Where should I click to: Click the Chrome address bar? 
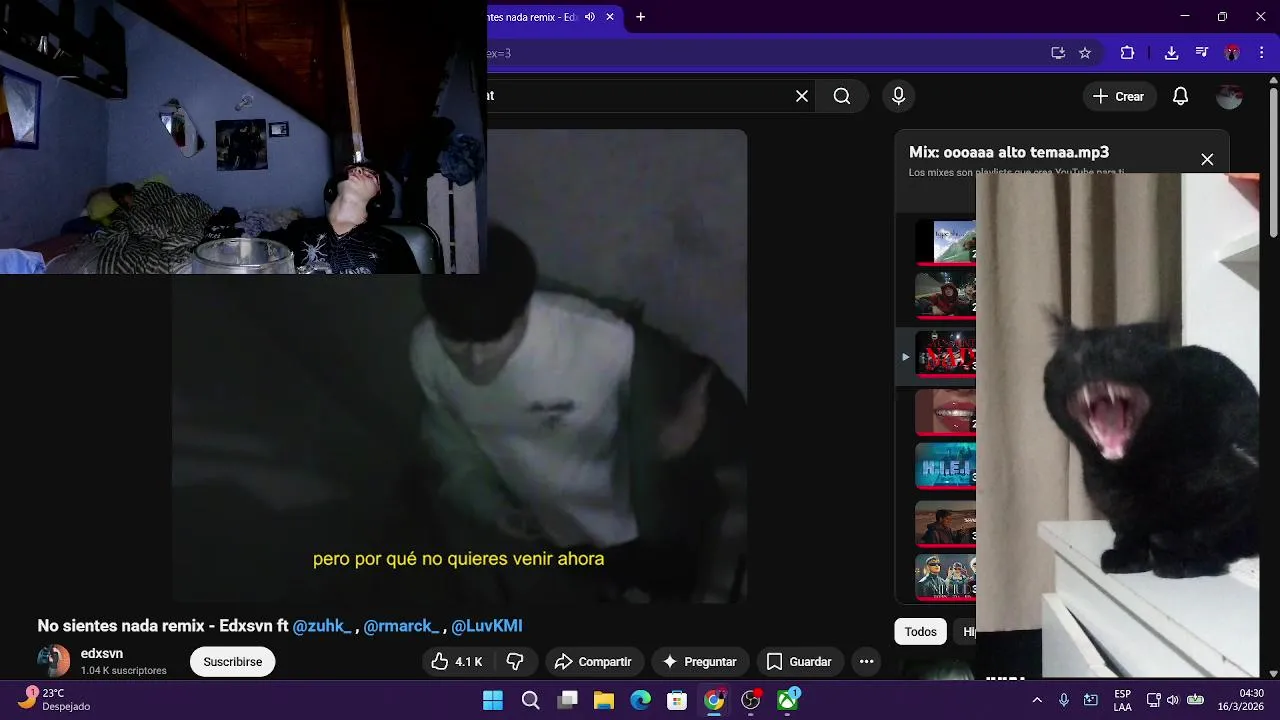(x=762, y=53)
